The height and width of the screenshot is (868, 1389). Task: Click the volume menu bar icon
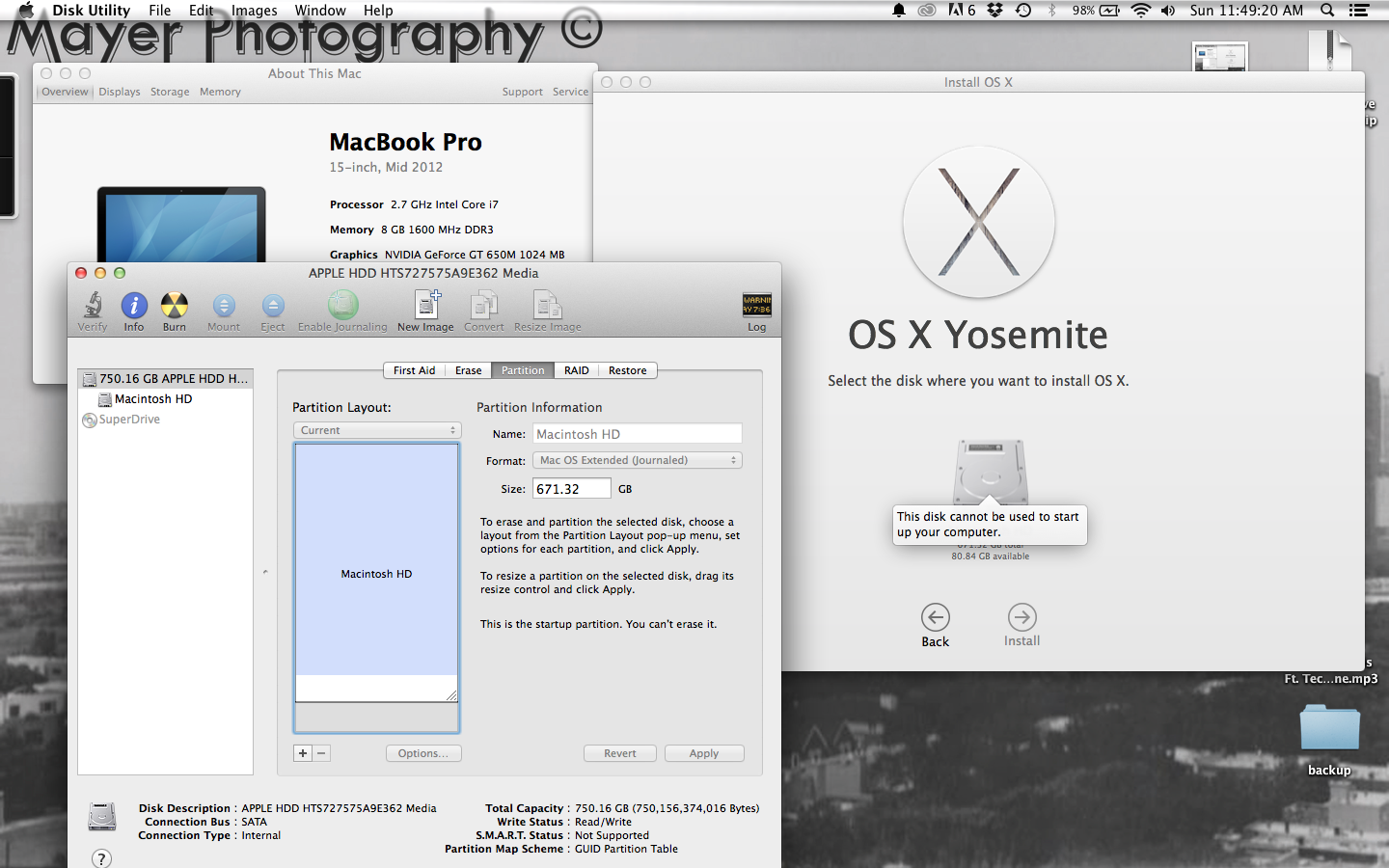pos(1168,11)
